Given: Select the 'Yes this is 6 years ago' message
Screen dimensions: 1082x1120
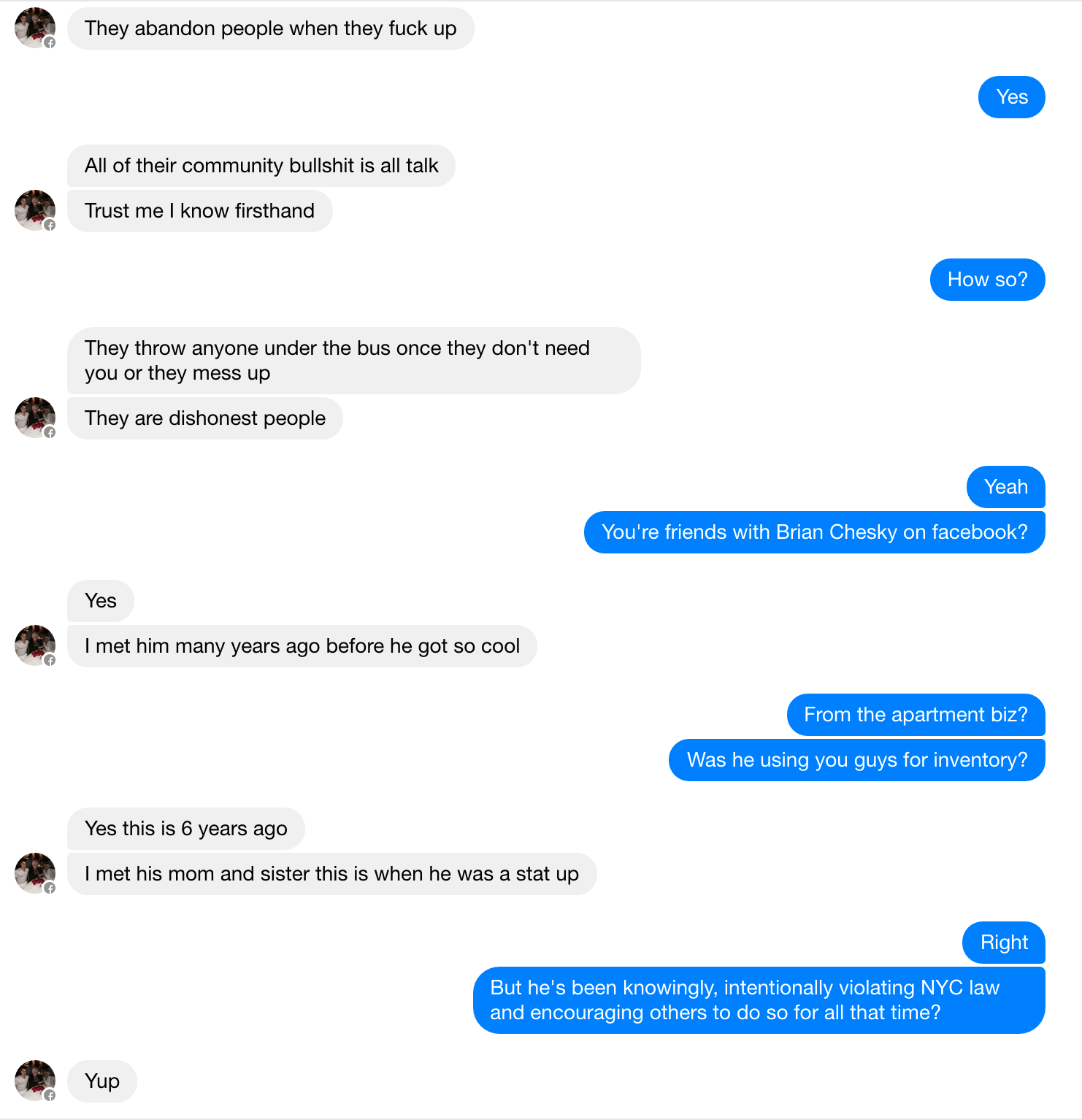Looking at the screenshot, I should tap(185, 829).
